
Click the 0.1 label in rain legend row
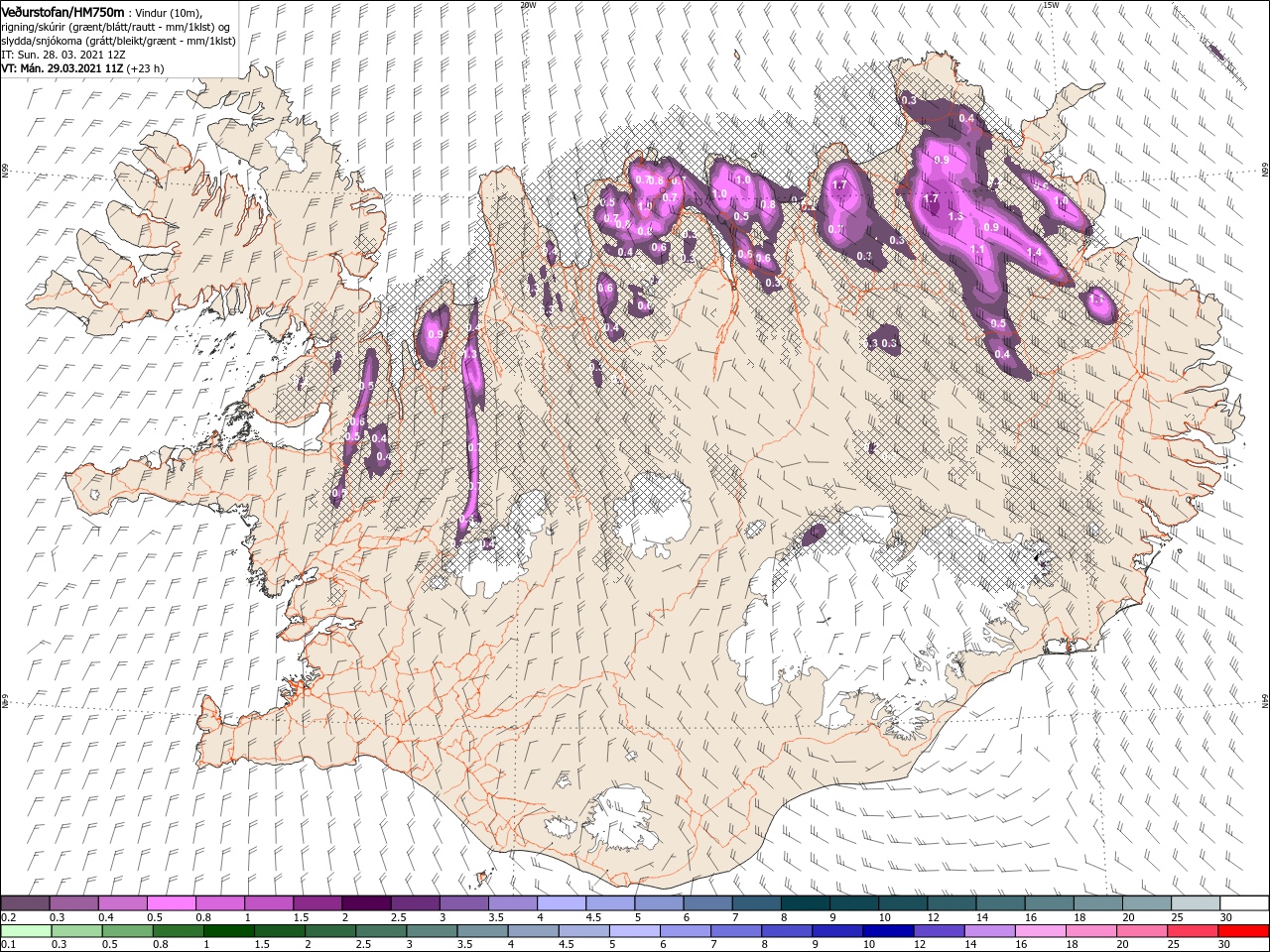pos(9,943)
